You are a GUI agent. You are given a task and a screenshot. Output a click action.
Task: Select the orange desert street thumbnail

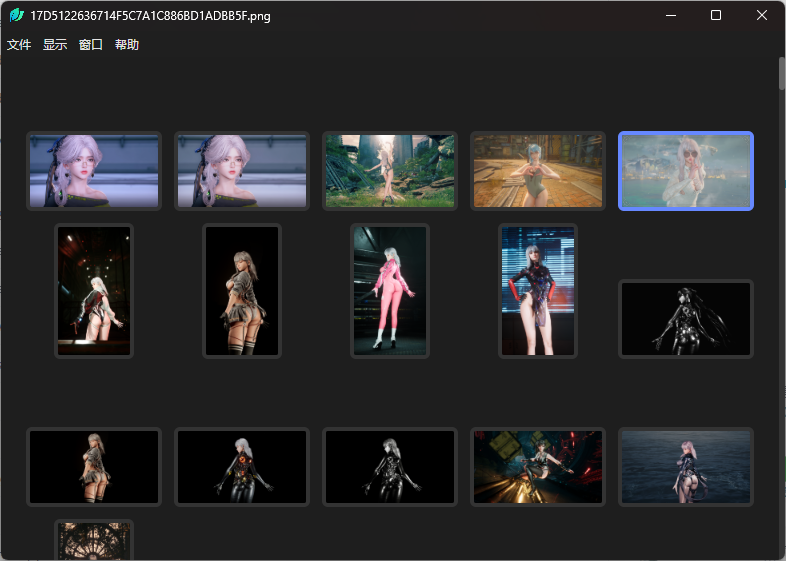[x=538, y=171]
